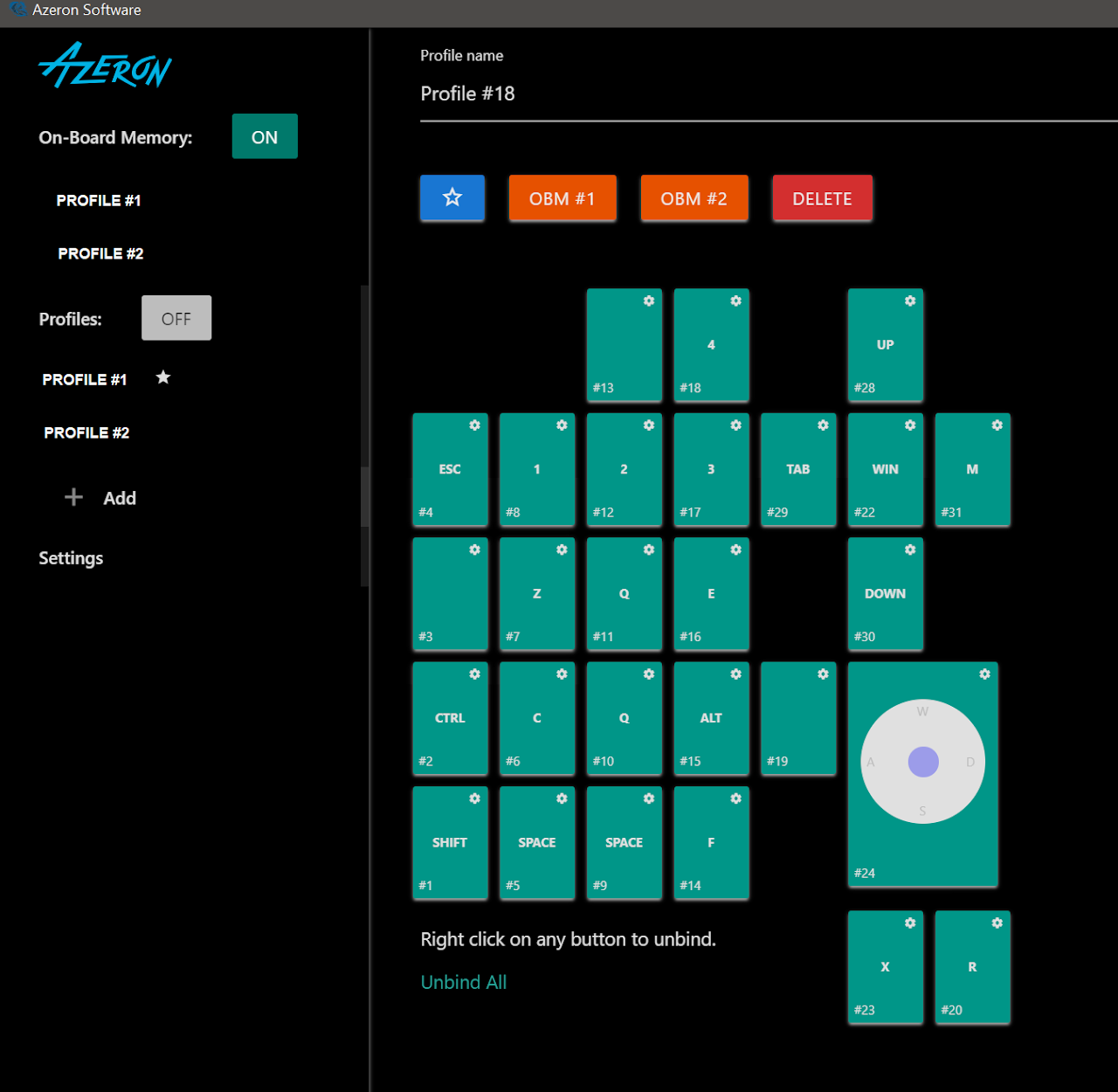This screenshot has width=1118, height=1092.
Task: Click the ESC key label on #4
Action: tap(450, 469)
